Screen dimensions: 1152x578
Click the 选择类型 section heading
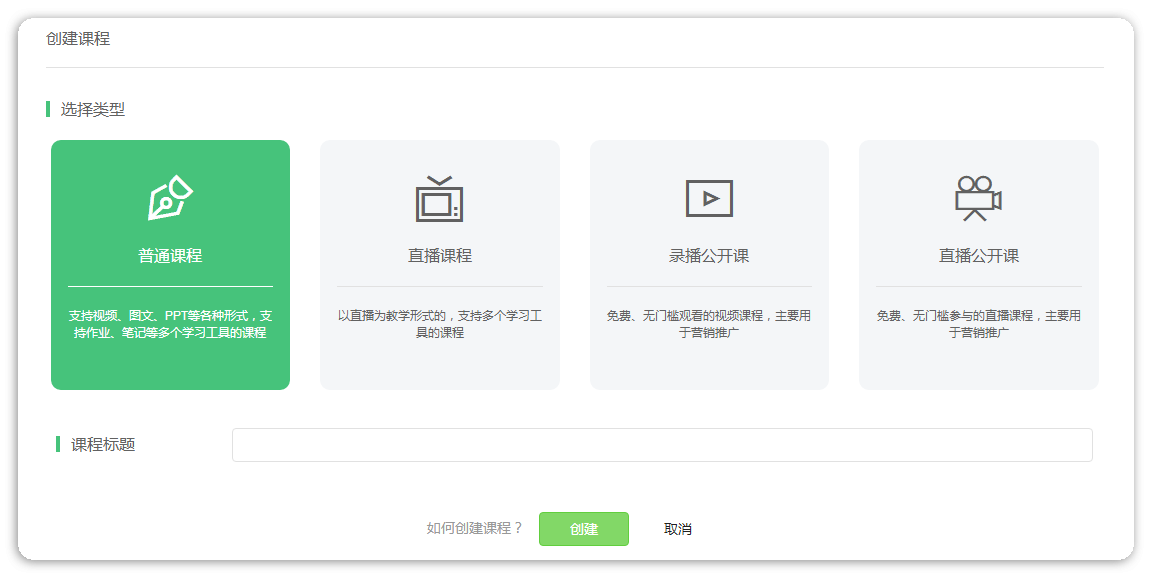pos(93,110)
